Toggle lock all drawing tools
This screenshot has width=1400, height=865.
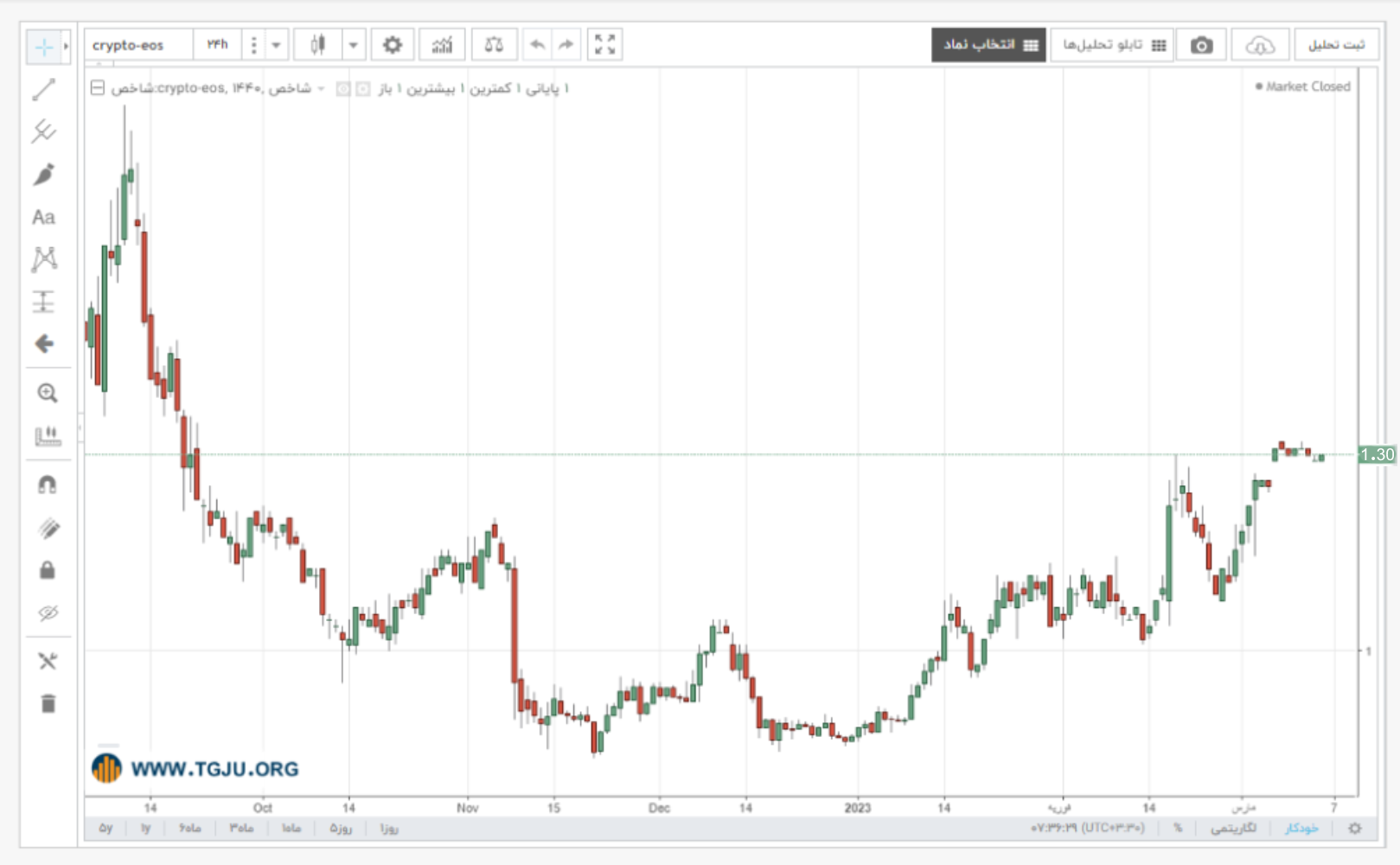coord(48,570)
